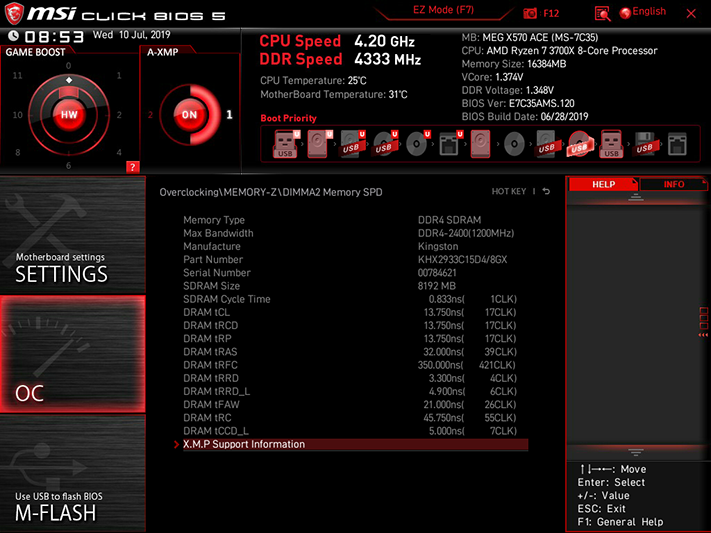
Task: Select the legacy CD/DVD disc boot icon
Action: (514, 144)
